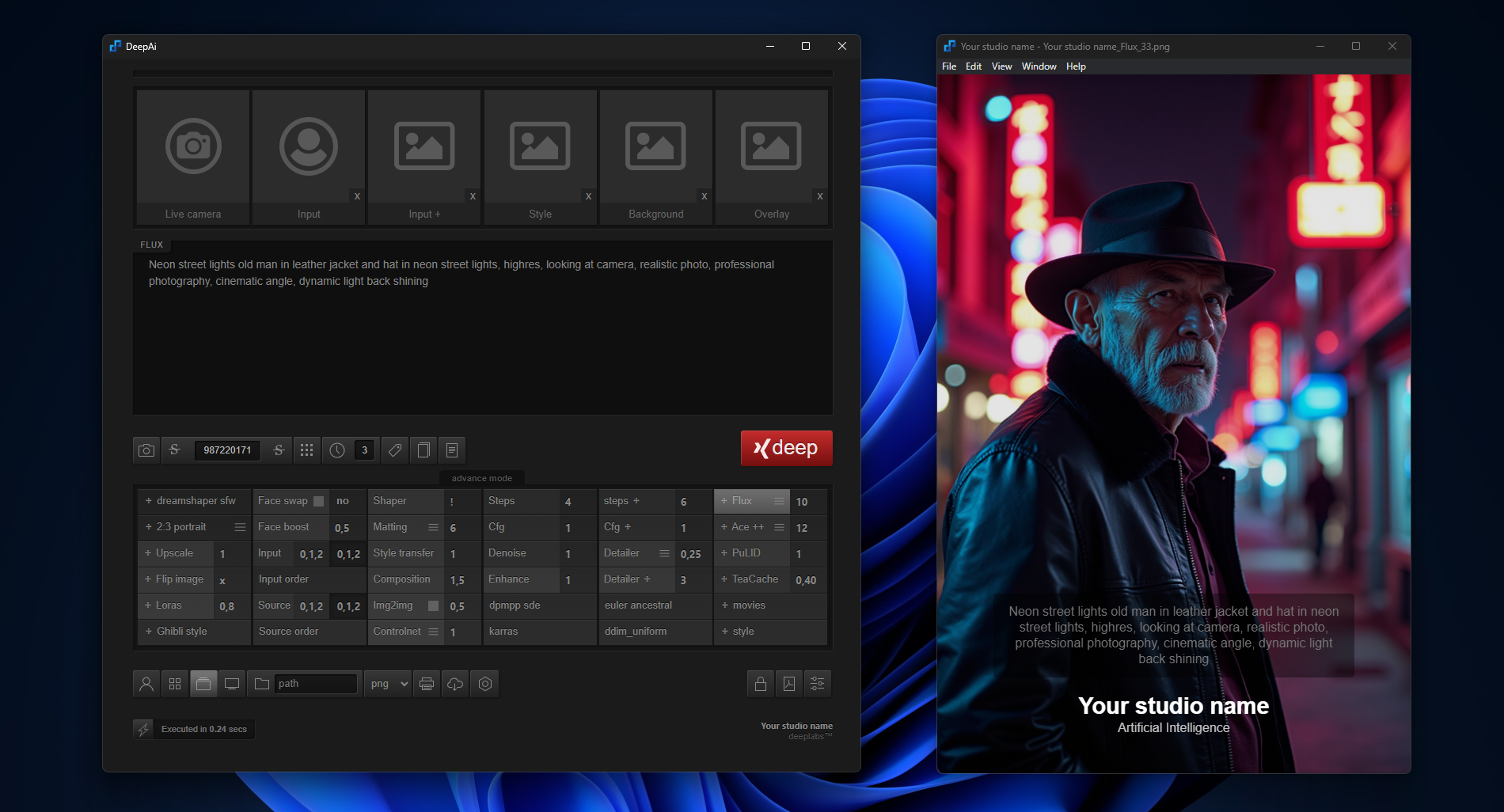Click the highlighted stacked window icon
The height and width of the screenshot is (812, 1504).
(x=203, y=684)
